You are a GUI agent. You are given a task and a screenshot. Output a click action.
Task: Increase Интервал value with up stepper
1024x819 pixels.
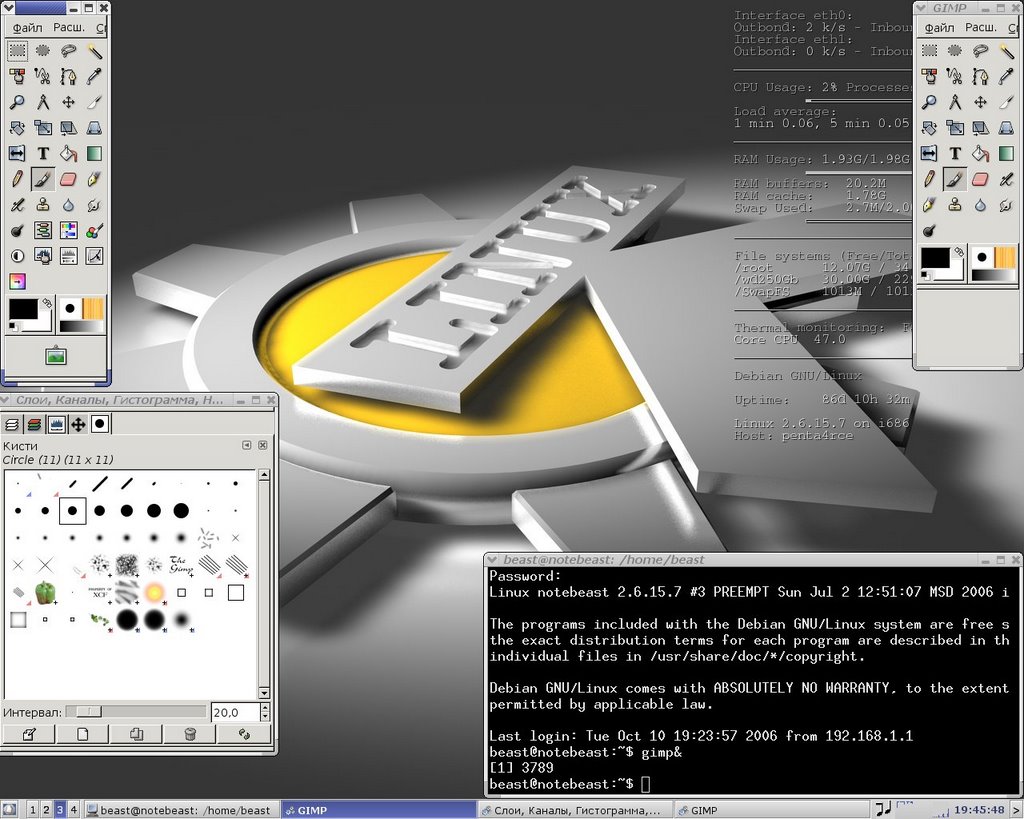[x=264, y=708]
